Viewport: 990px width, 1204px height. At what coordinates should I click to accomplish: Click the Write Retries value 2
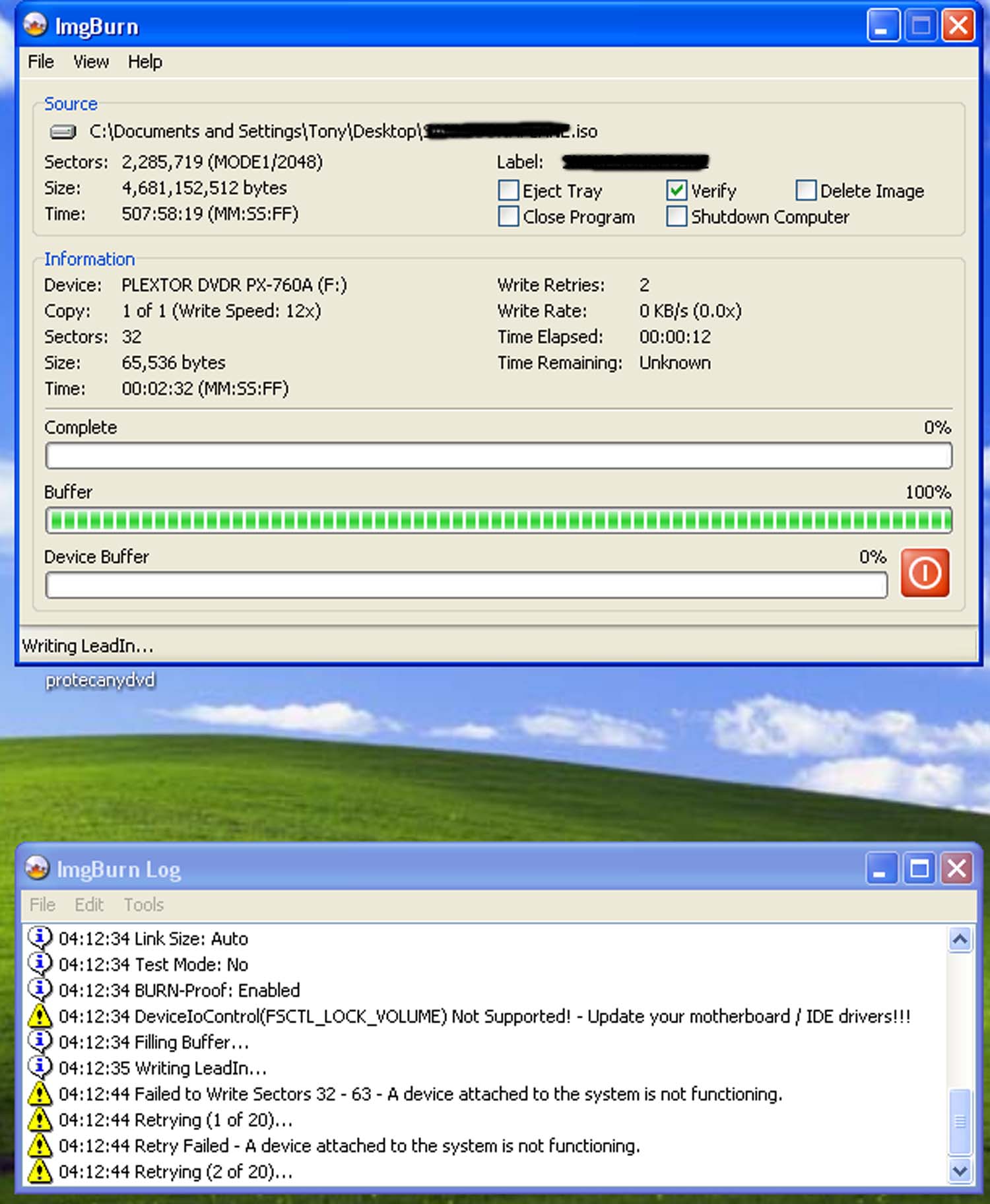pos(644,285)
